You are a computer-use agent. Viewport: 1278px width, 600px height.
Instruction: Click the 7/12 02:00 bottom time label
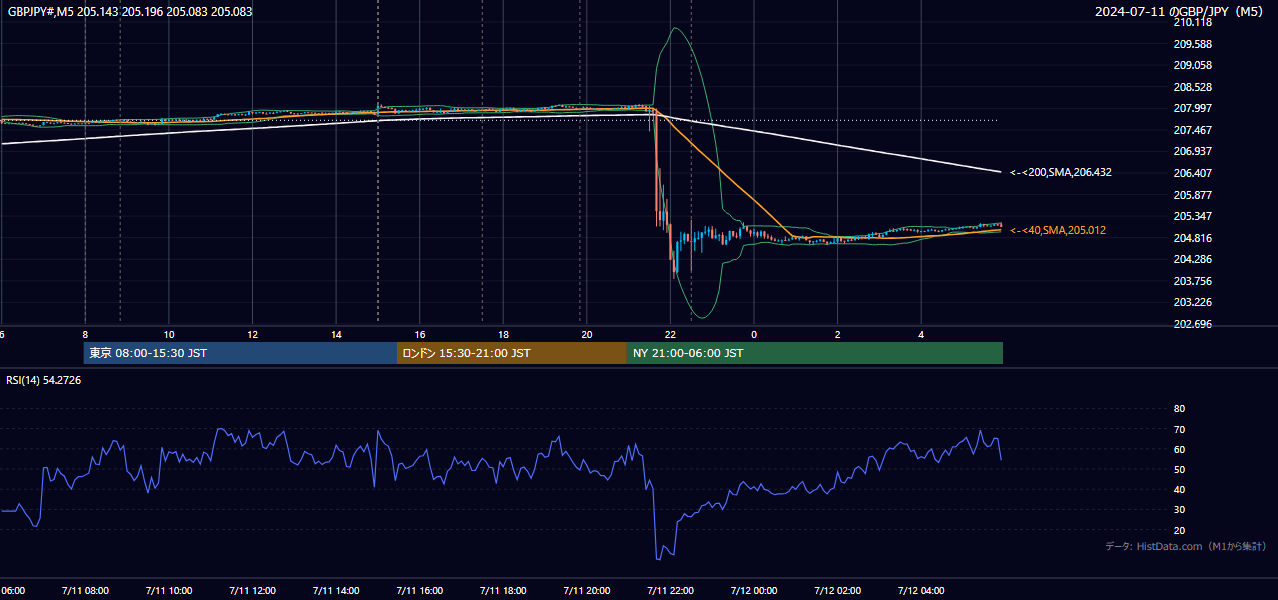click(x=838, y=591)
